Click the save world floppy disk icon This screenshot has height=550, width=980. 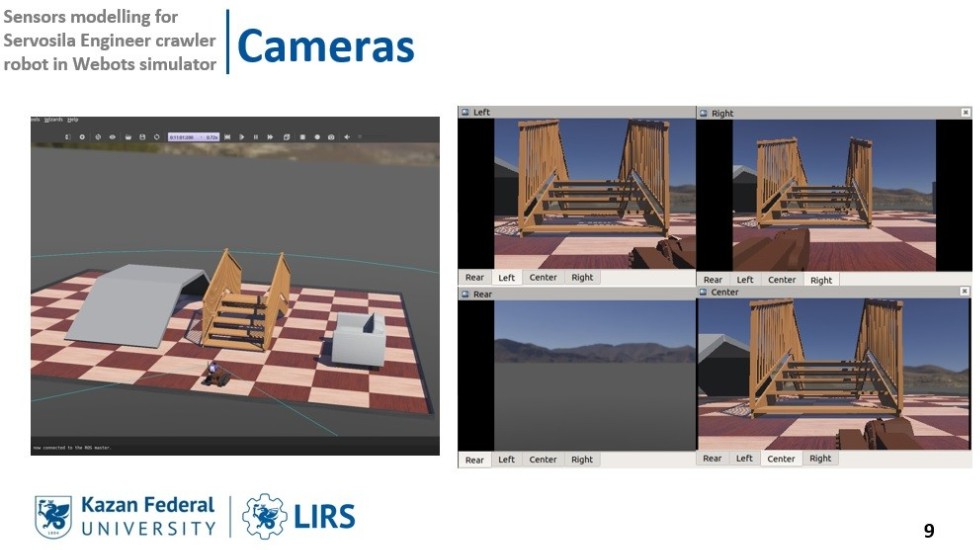click(142, 136)
